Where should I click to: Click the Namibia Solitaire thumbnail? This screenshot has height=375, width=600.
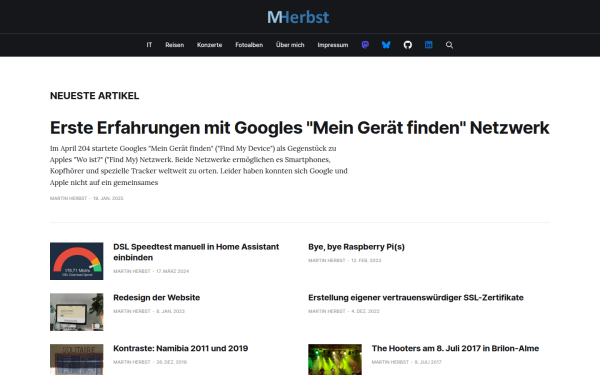77,359
